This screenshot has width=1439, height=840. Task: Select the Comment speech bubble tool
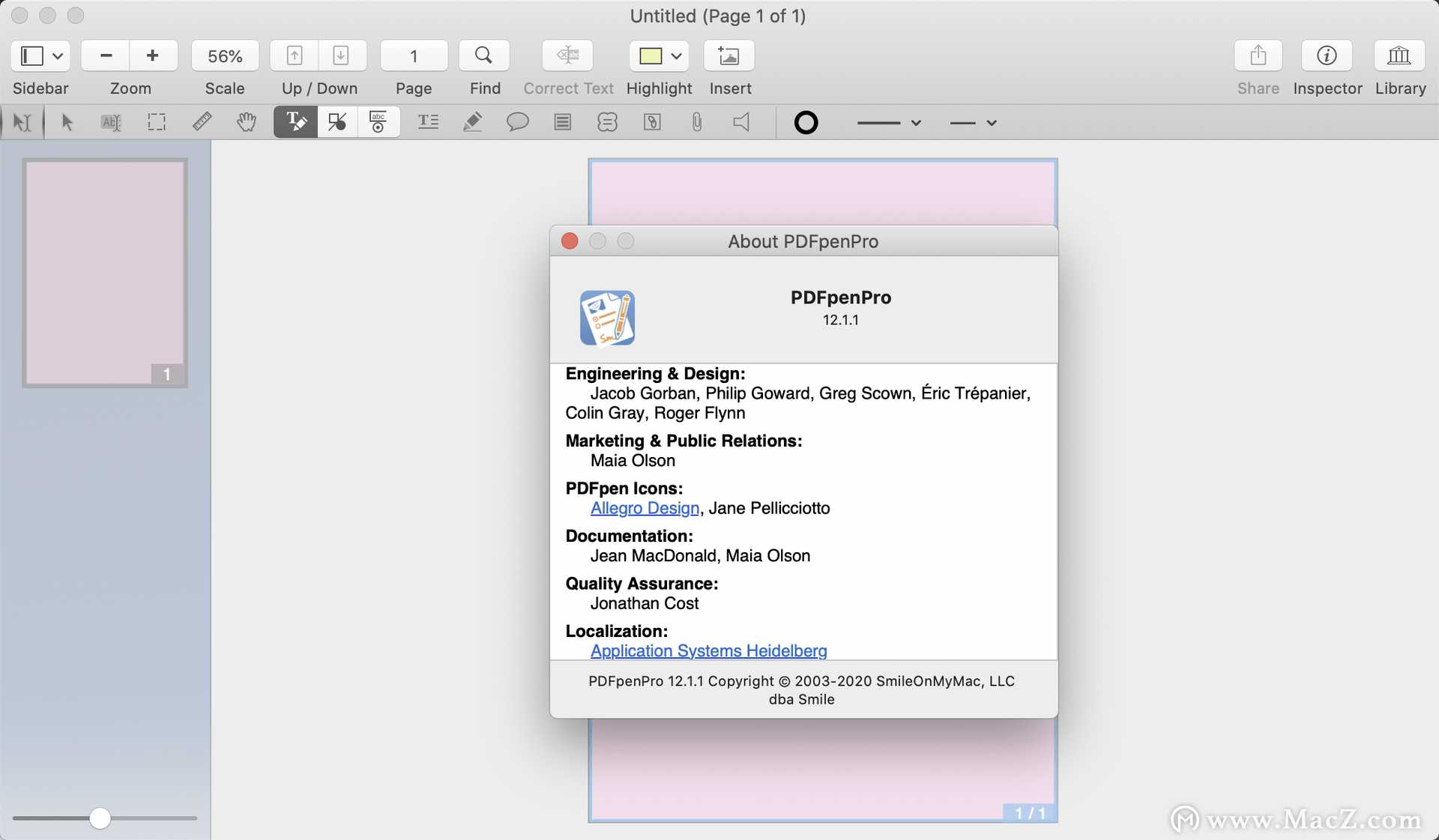tap(517, 122)
